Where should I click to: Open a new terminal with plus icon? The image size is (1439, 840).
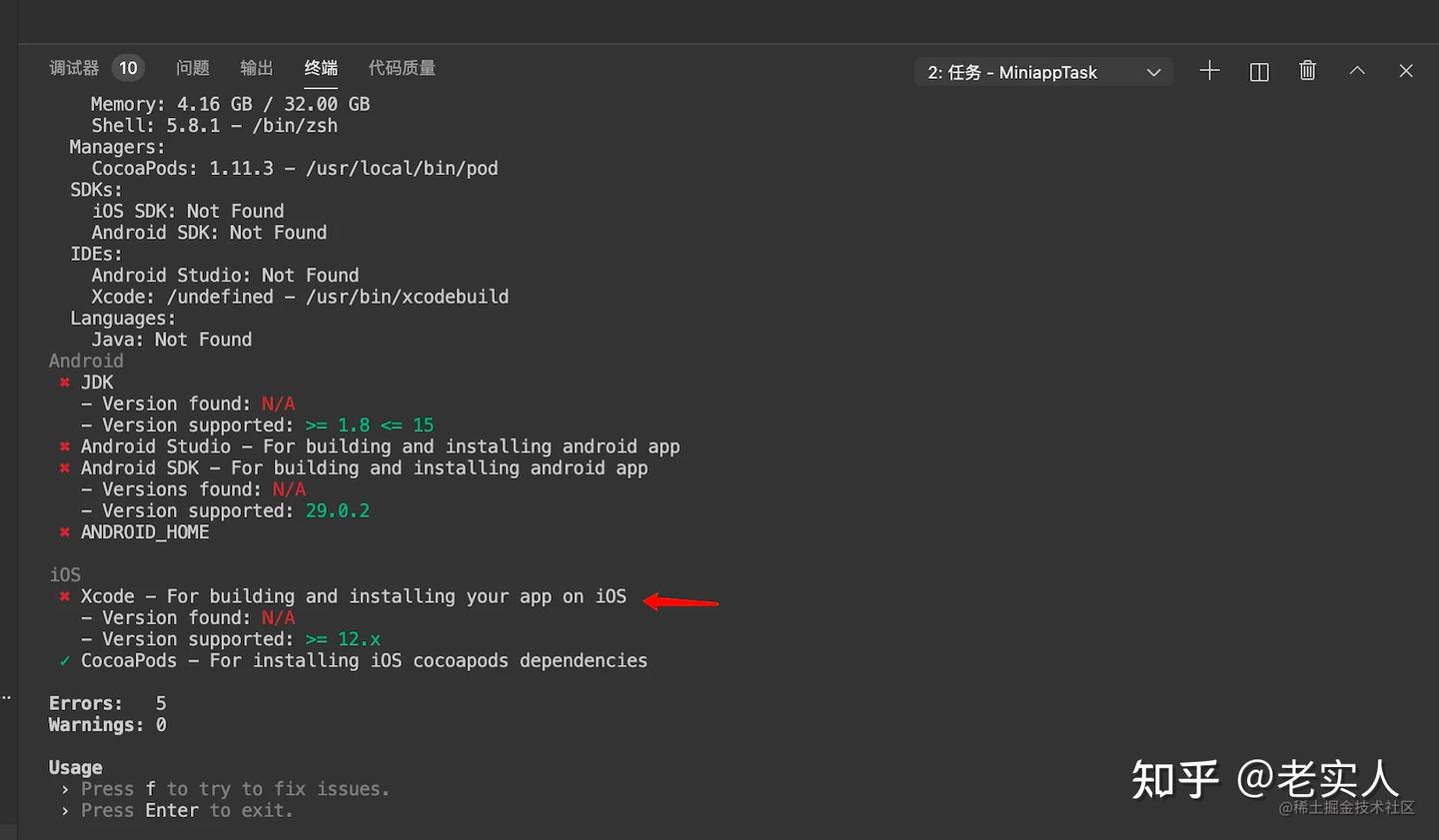1209,71
